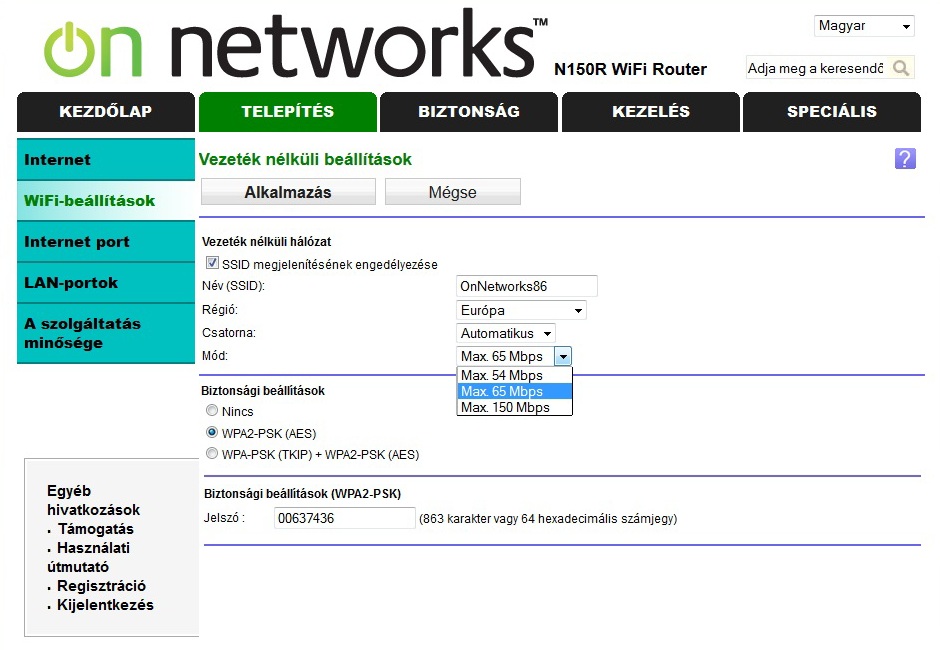940x650 pixels.
Task: Switch to the KEZELÉS tab
Action: coord(650,112)
